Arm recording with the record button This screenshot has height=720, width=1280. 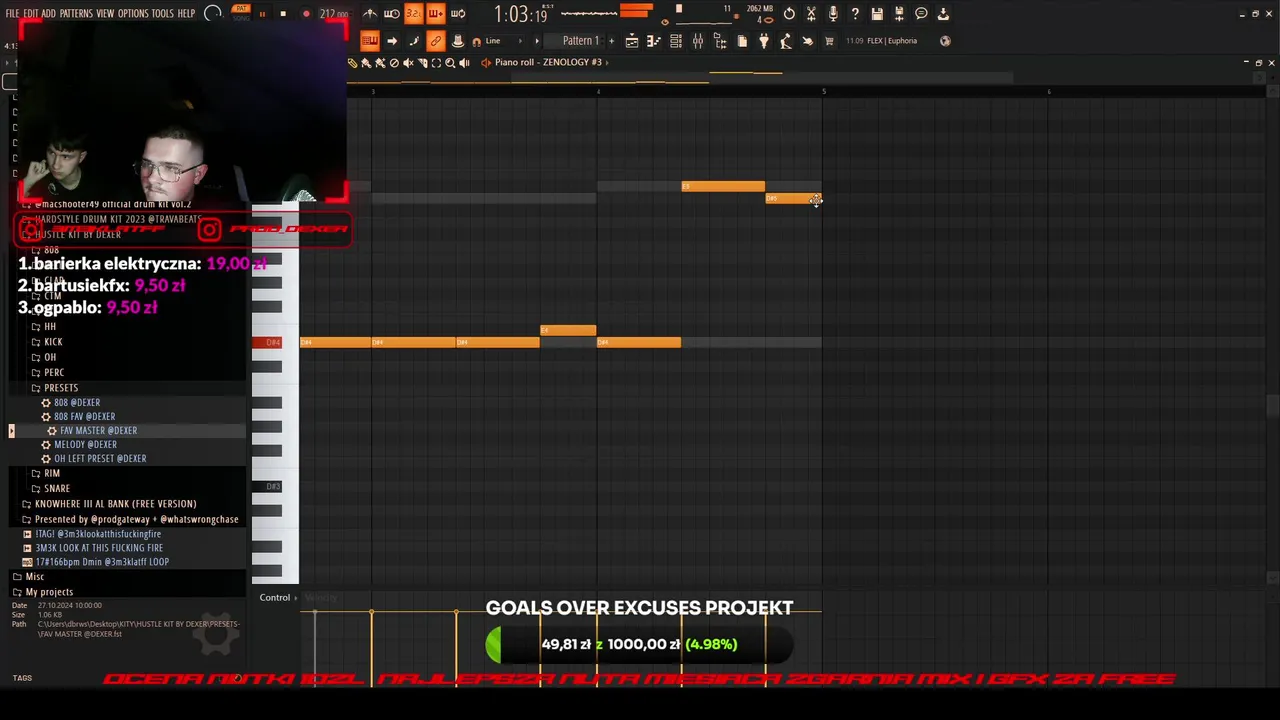(x=306, y=14)
